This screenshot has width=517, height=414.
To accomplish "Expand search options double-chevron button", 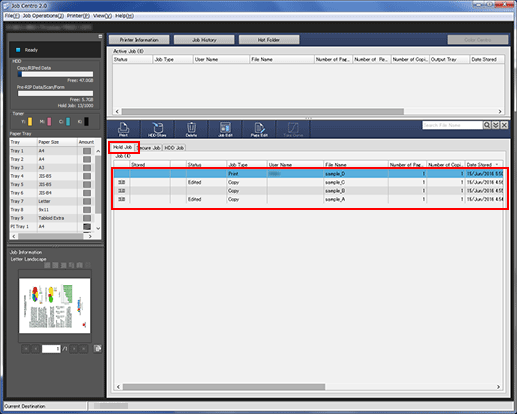I will point(496,125).
